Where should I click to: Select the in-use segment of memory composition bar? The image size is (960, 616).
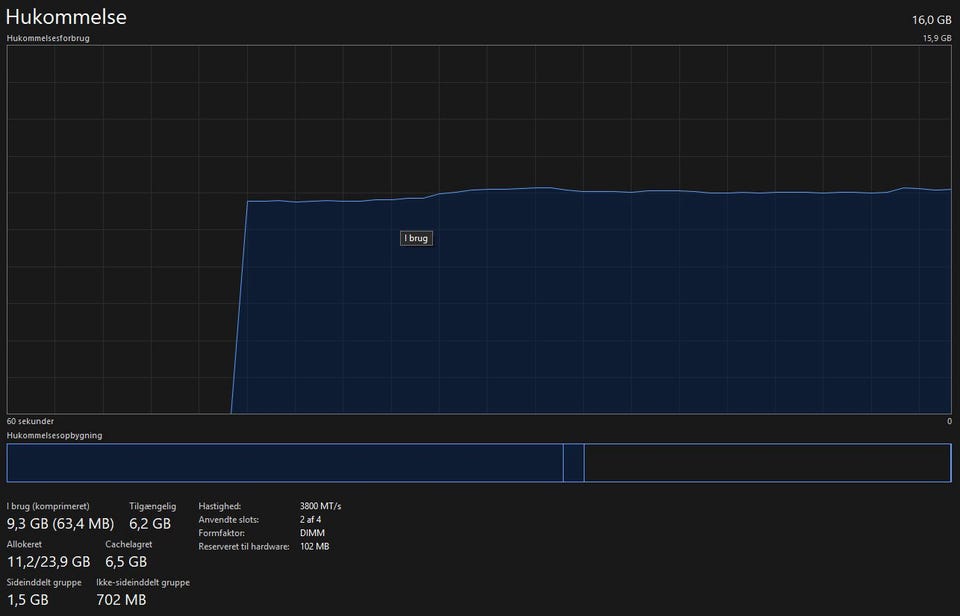285,463
